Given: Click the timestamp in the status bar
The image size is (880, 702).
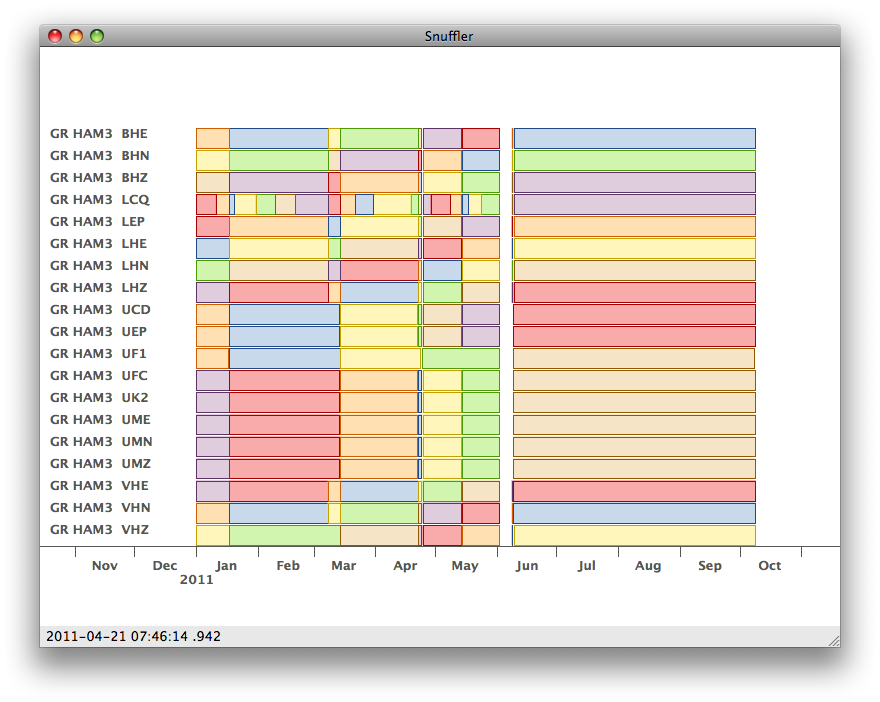Looking at the screenshot, I should tap(134, 636).
